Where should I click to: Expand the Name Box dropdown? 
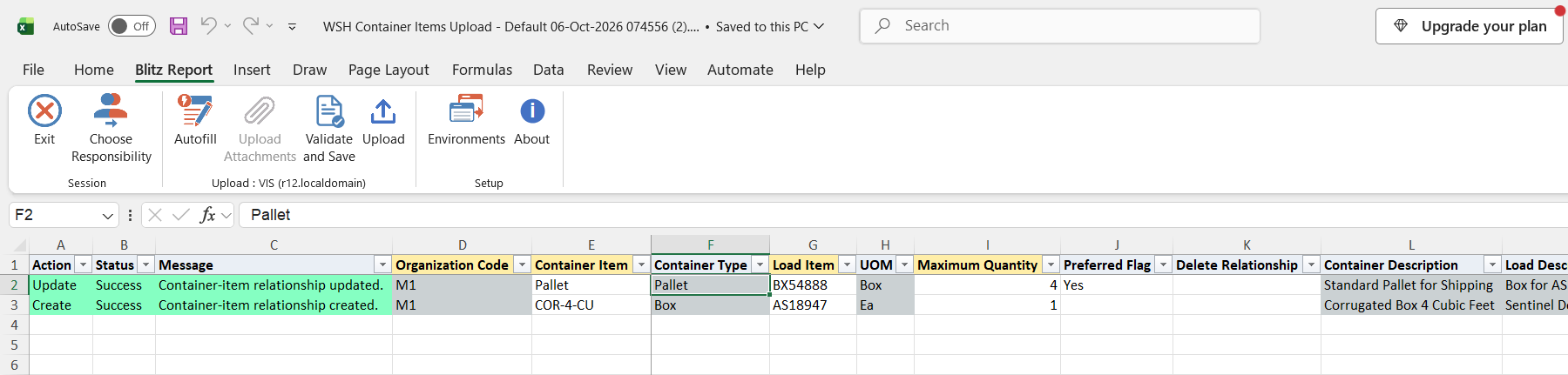tap(108, 216)
